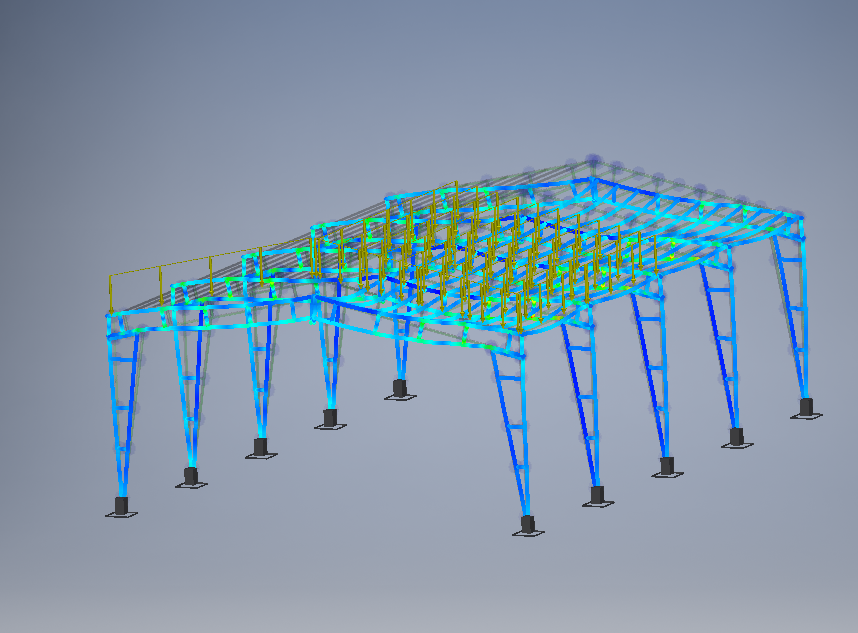
Task: Select the front-most base support of right row
Action: (528, 524)
